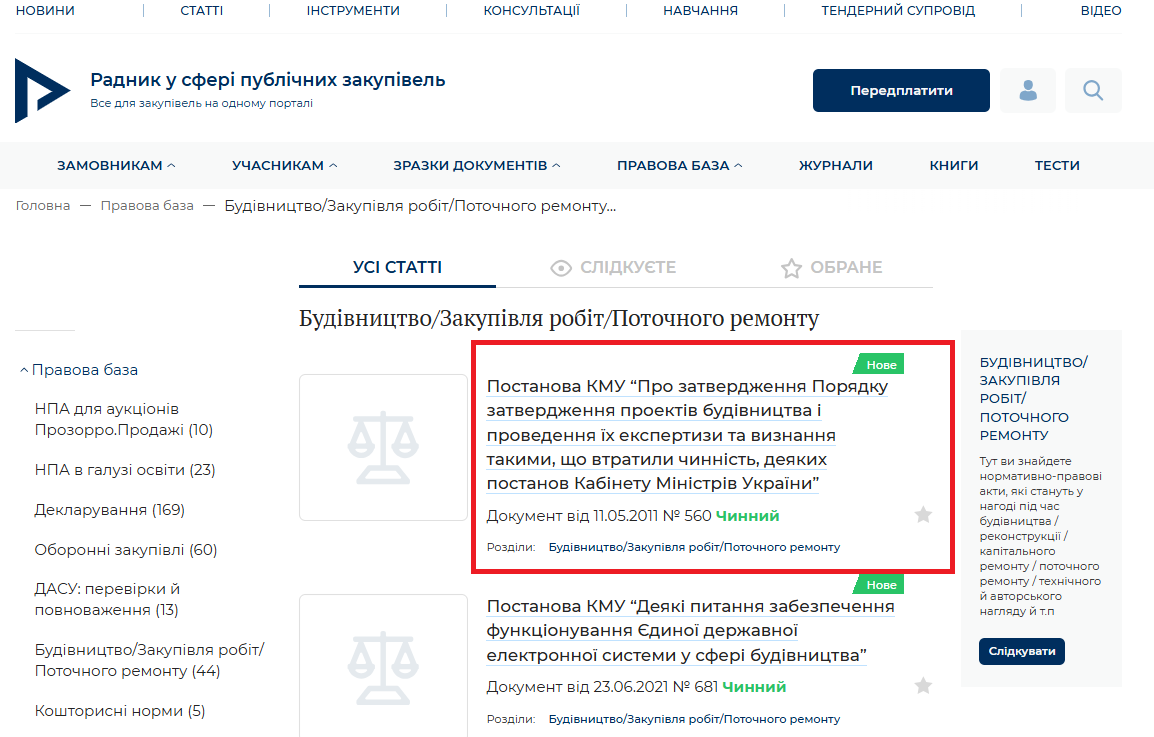Viewport: 1154px width, 737px height.
Task: Click the Слідкувати button
Action: point(1021,652)
